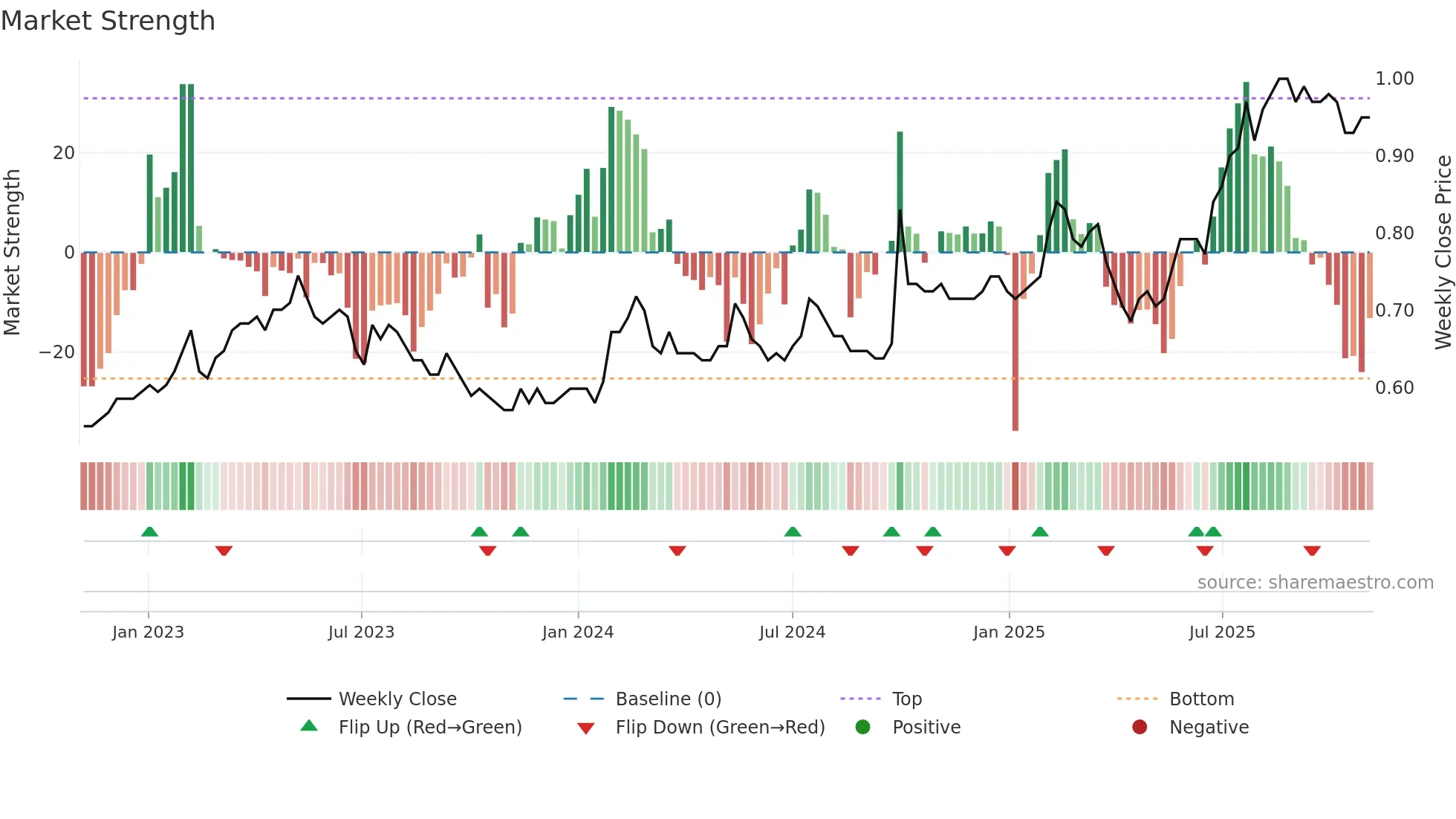Click the last red flip-down marker on the right
Image resolution: width=1456 pixels, height=819 pixels.
tap(1311, 551)
